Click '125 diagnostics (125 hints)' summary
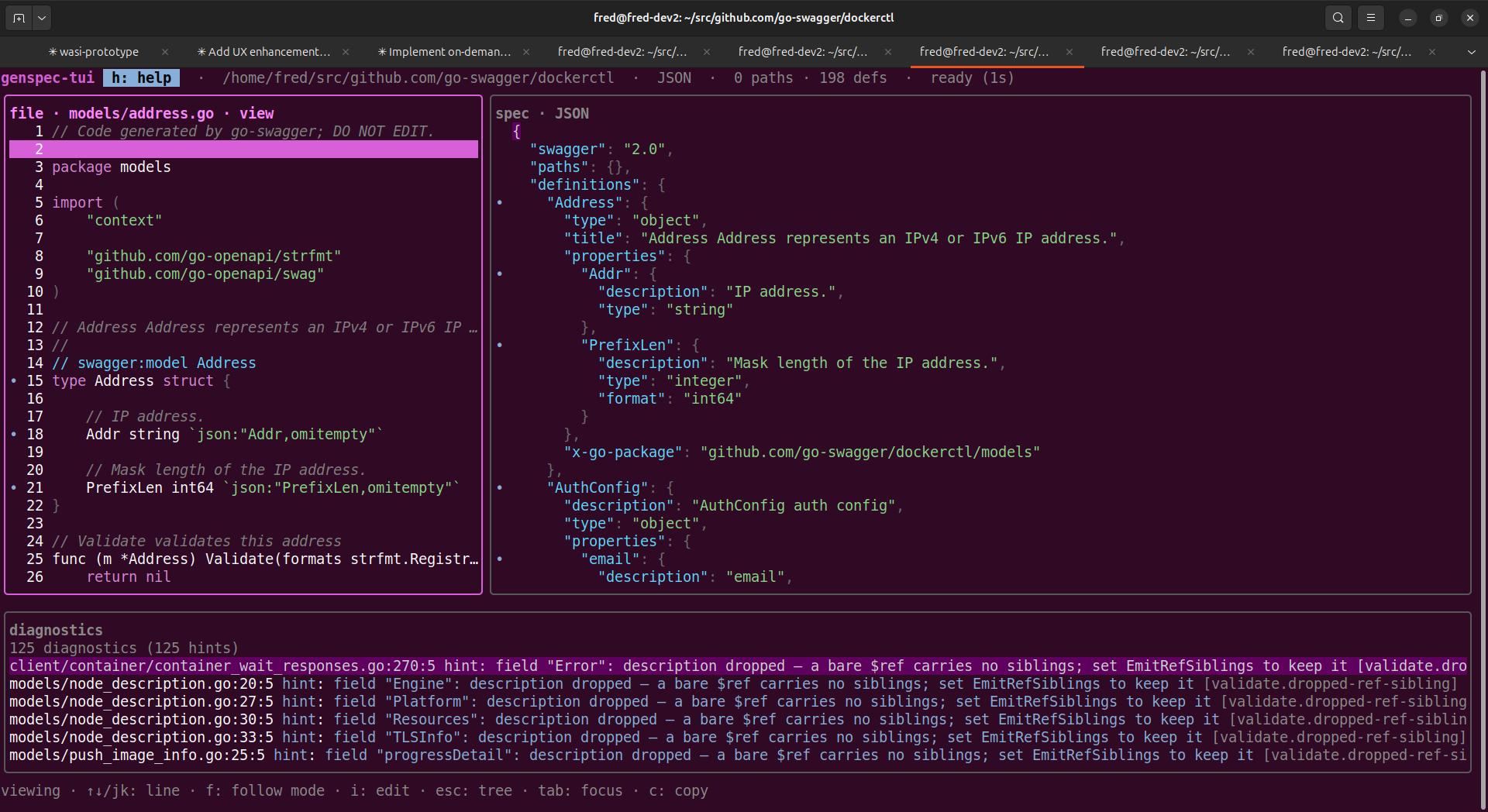 coord(124,648)
